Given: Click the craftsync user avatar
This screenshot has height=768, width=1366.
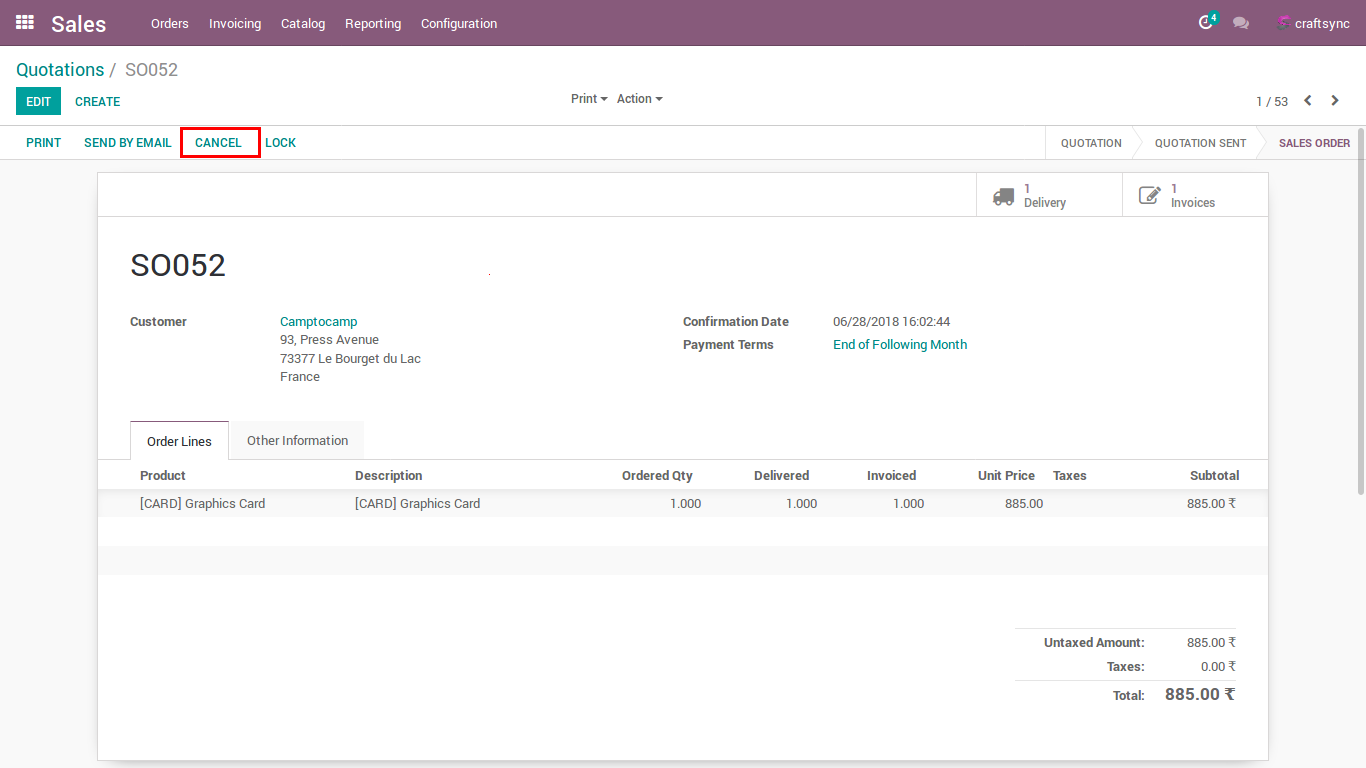Looking at the screenshot, I should pyautogui.click(x=1284, y=23).
